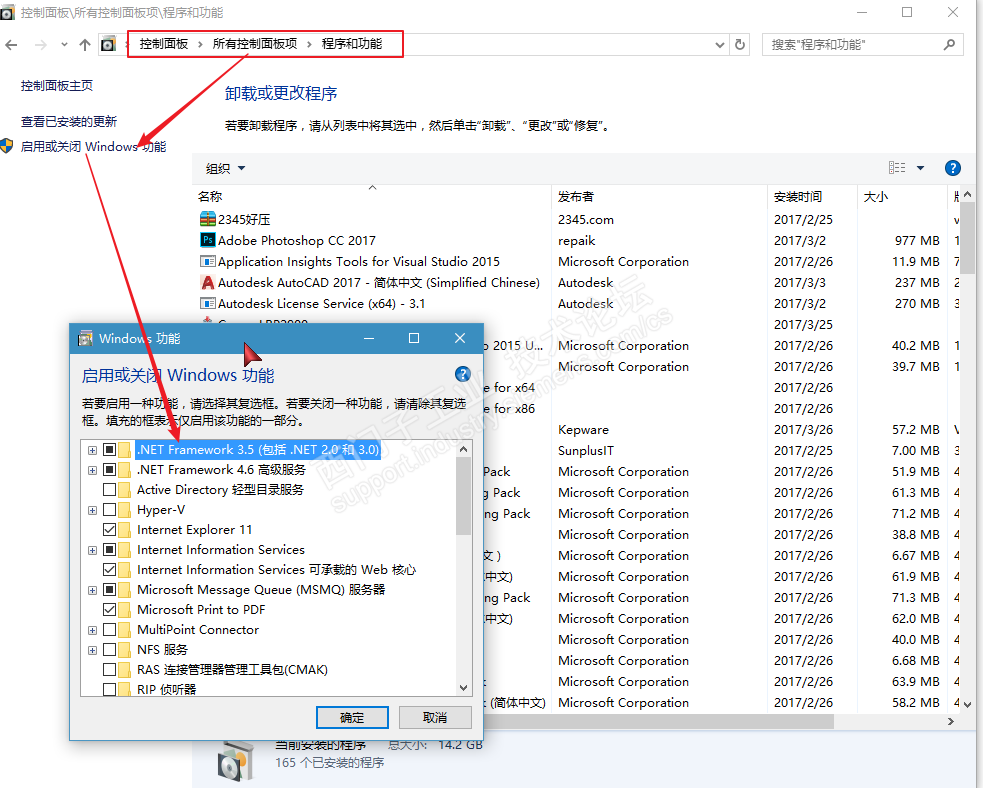Click features list scroll down arrow

463,687
